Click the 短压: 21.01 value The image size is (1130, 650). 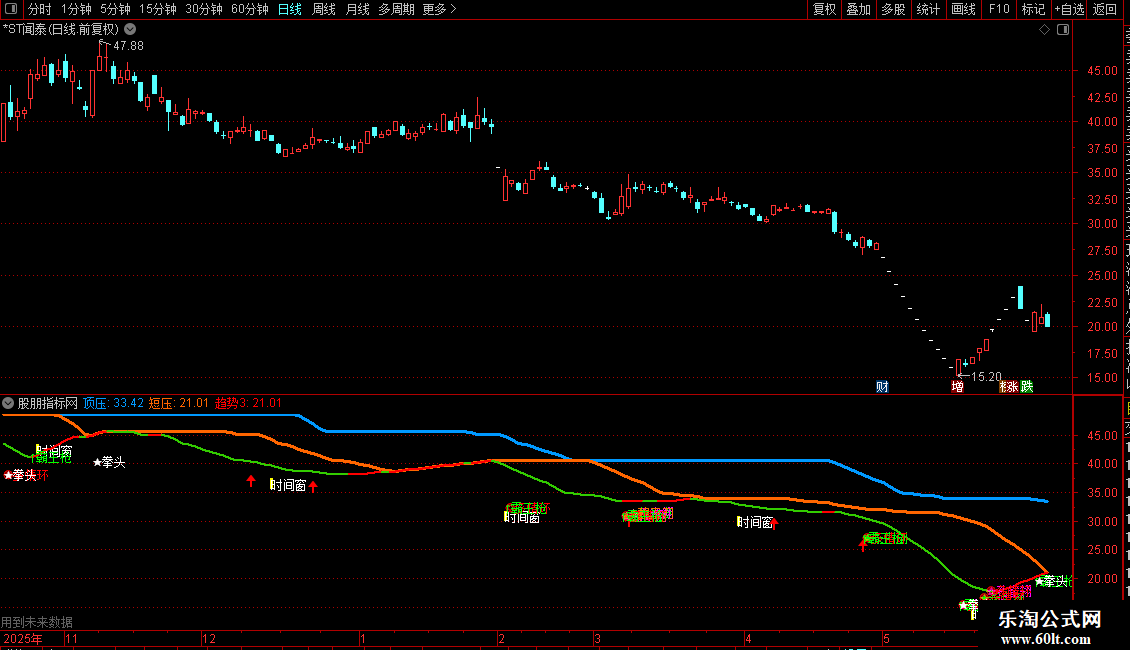point(179,404)
